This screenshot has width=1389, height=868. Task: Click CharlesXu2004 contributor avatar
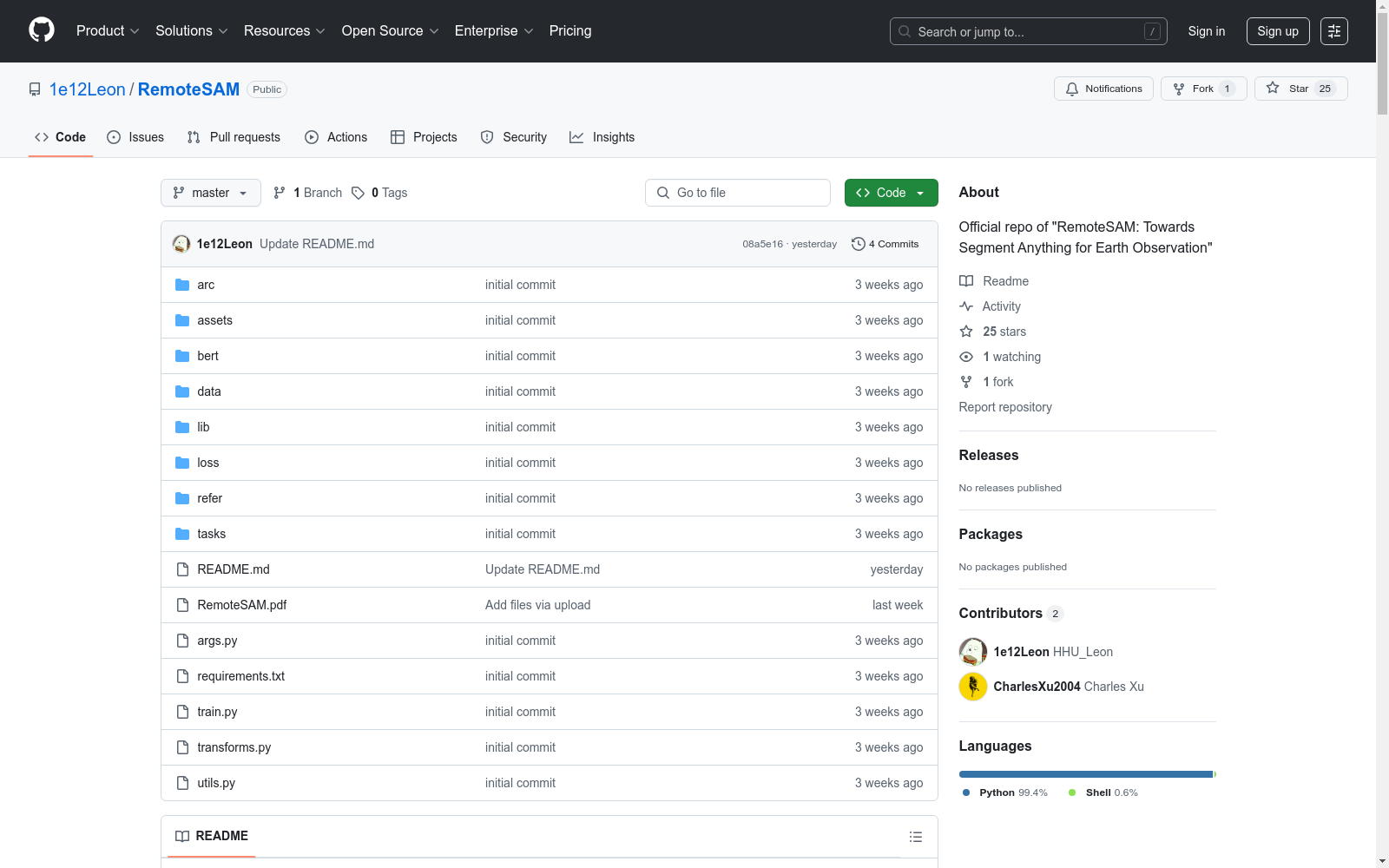pos(973,687)
